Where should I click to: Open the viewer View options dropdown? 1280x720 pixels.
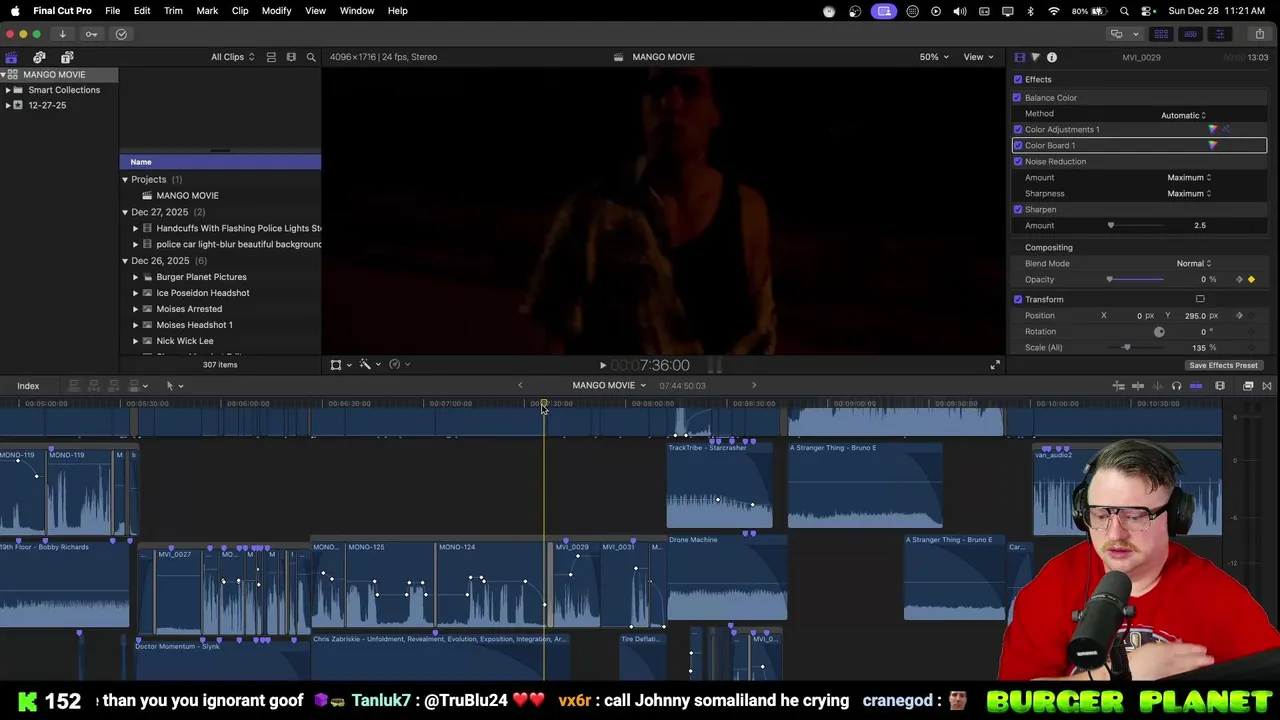977,57
